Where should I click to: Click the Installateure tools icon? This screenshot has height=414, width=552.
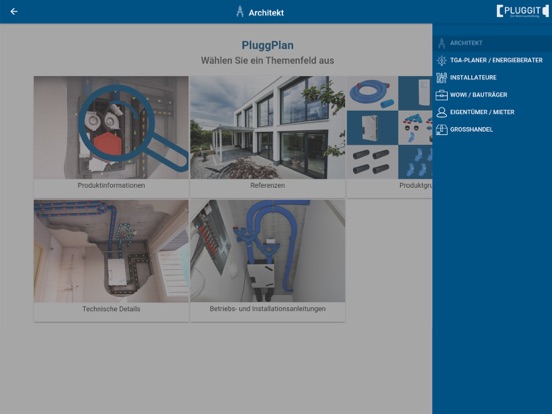pos(441,78)
